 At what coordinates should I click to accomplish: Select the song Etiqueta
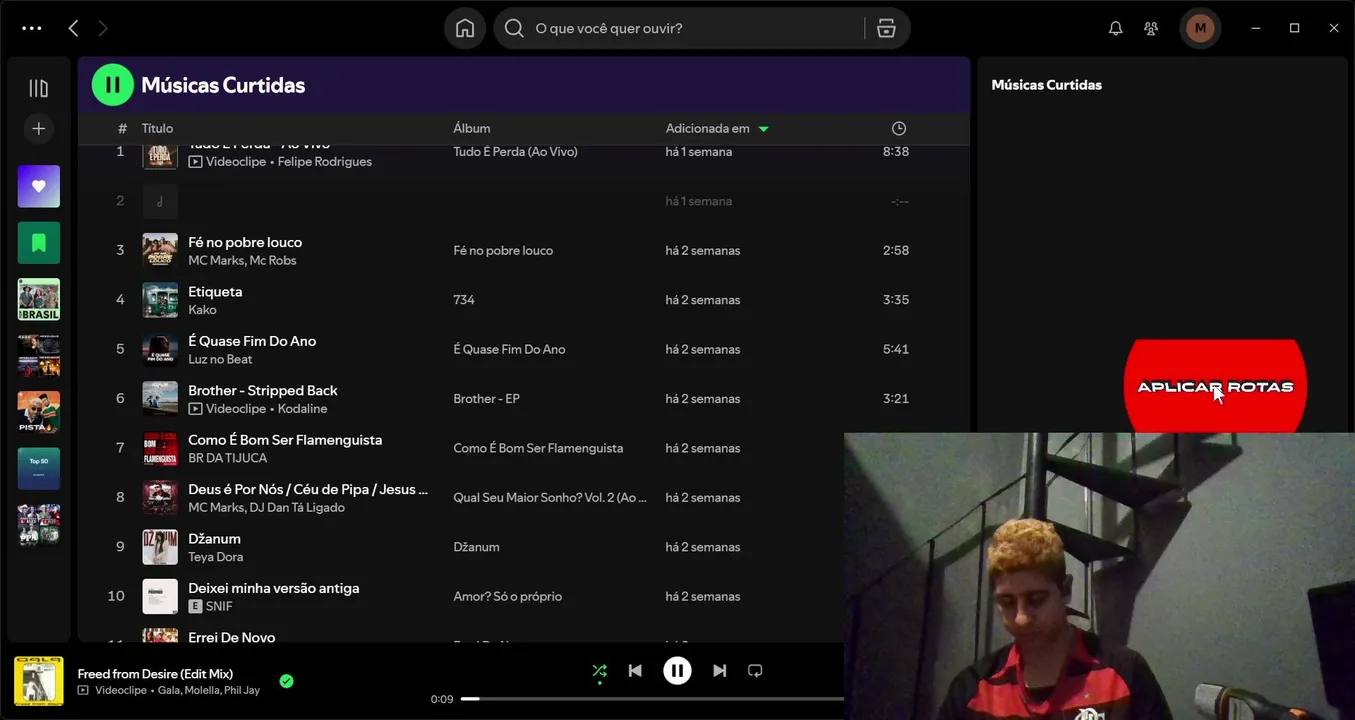pos(215,291)
